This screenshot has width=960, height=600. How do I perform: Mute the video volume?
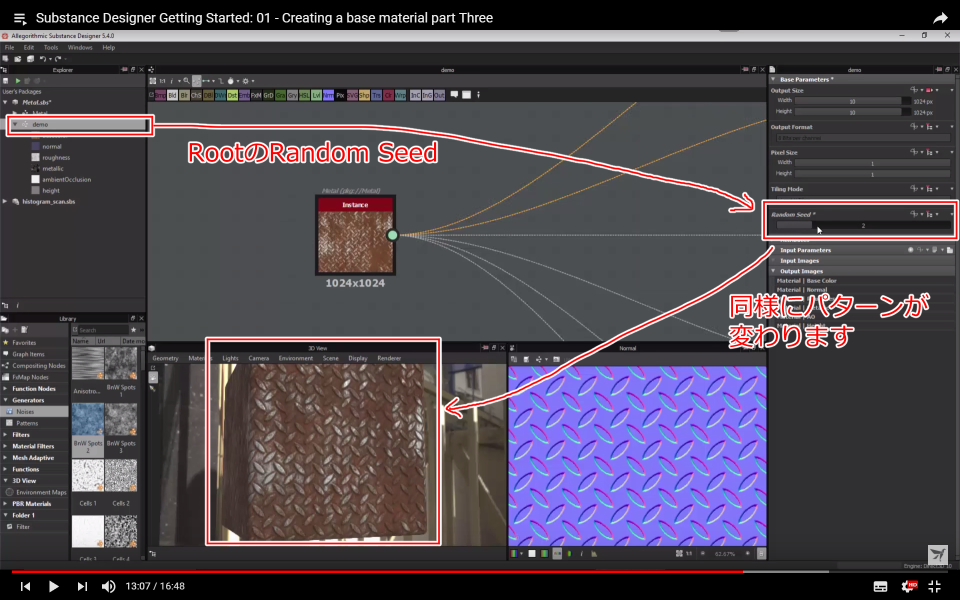tap(108, 587)
